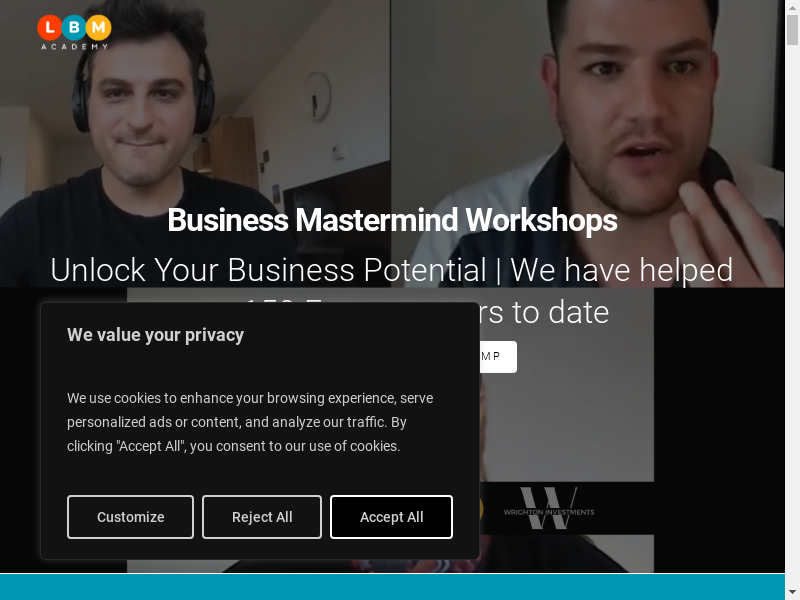Accept all cookies

click(x=391, y=517)
